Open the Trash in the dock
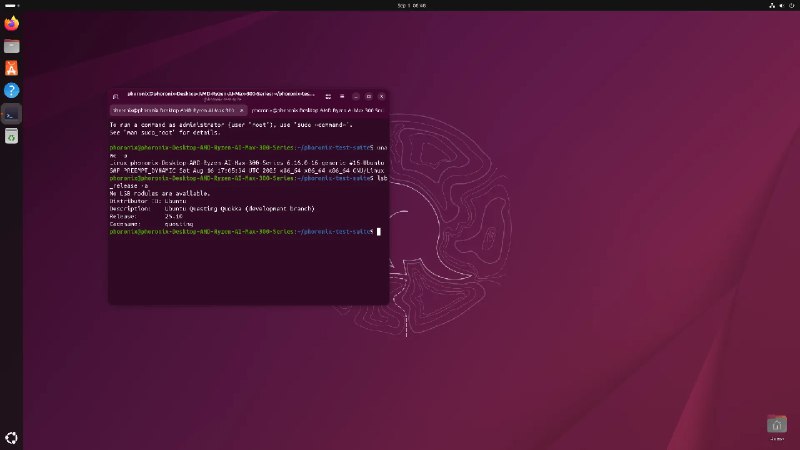The width and height of the screenshot is (800, 450). click(11, 136)
